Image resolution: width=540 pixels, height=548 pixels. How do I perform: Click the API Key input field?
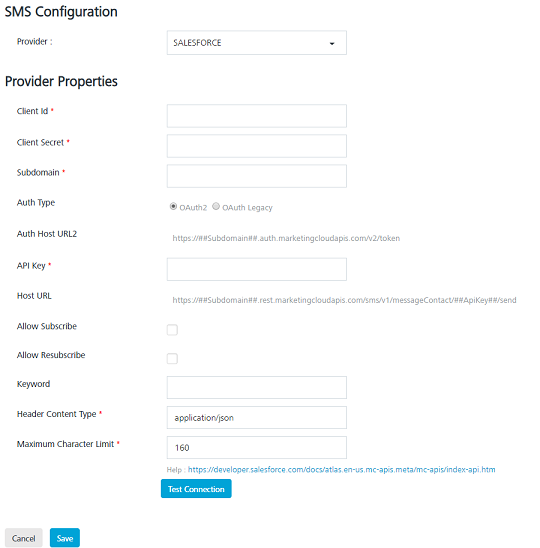(x=257, y=269)
